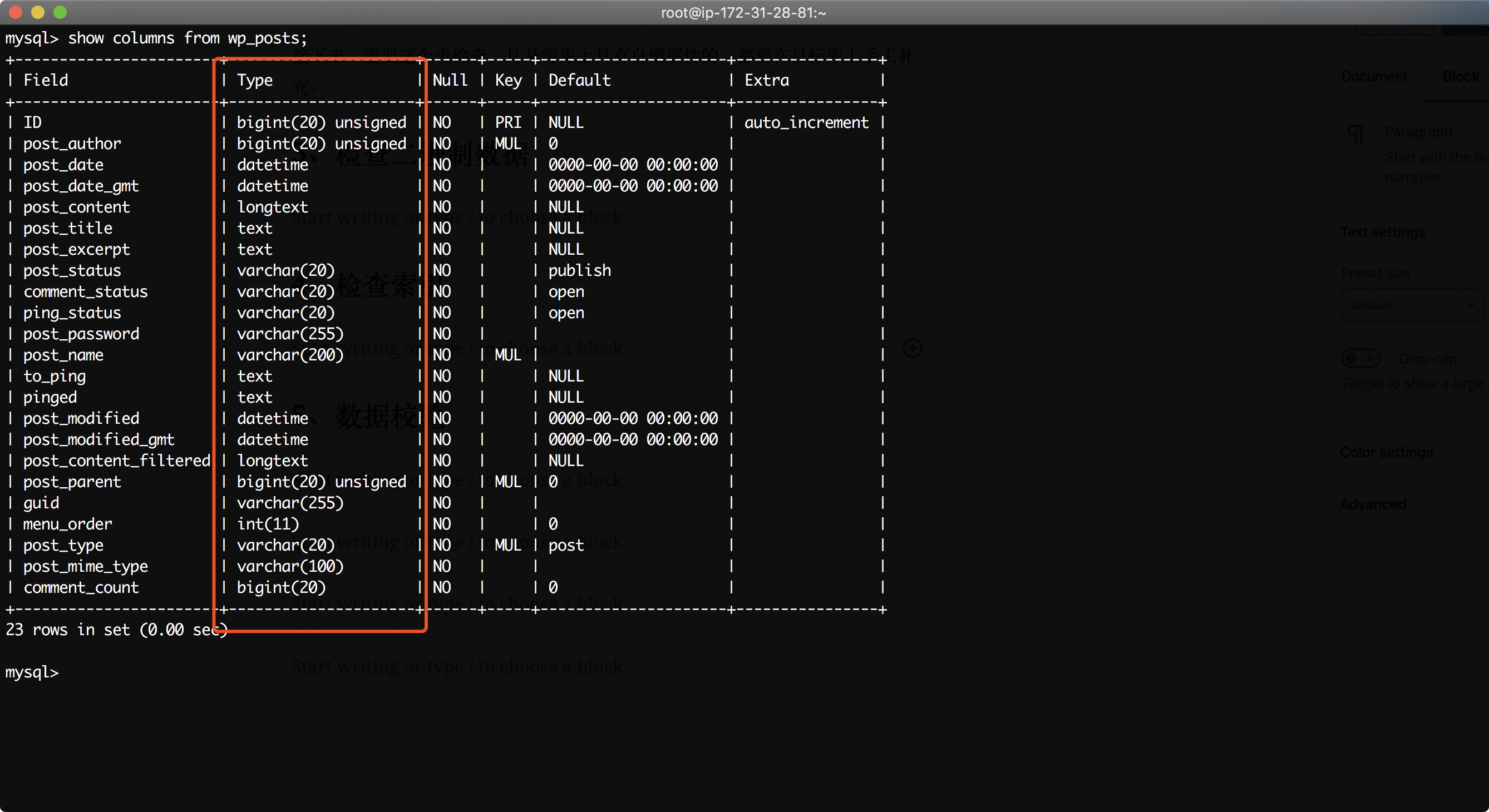This screenshot has width=1489, height=812.
Task: Maximize the terminal with green button
Action: click(x=60, y=12)
